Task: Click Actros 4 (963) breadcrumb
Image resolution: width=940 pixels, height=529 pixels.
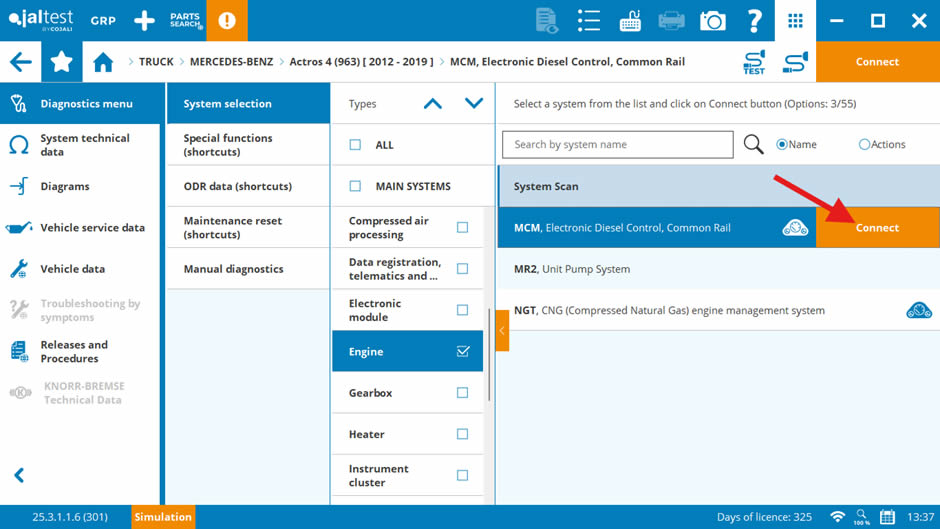Action: tap(361, 62)
